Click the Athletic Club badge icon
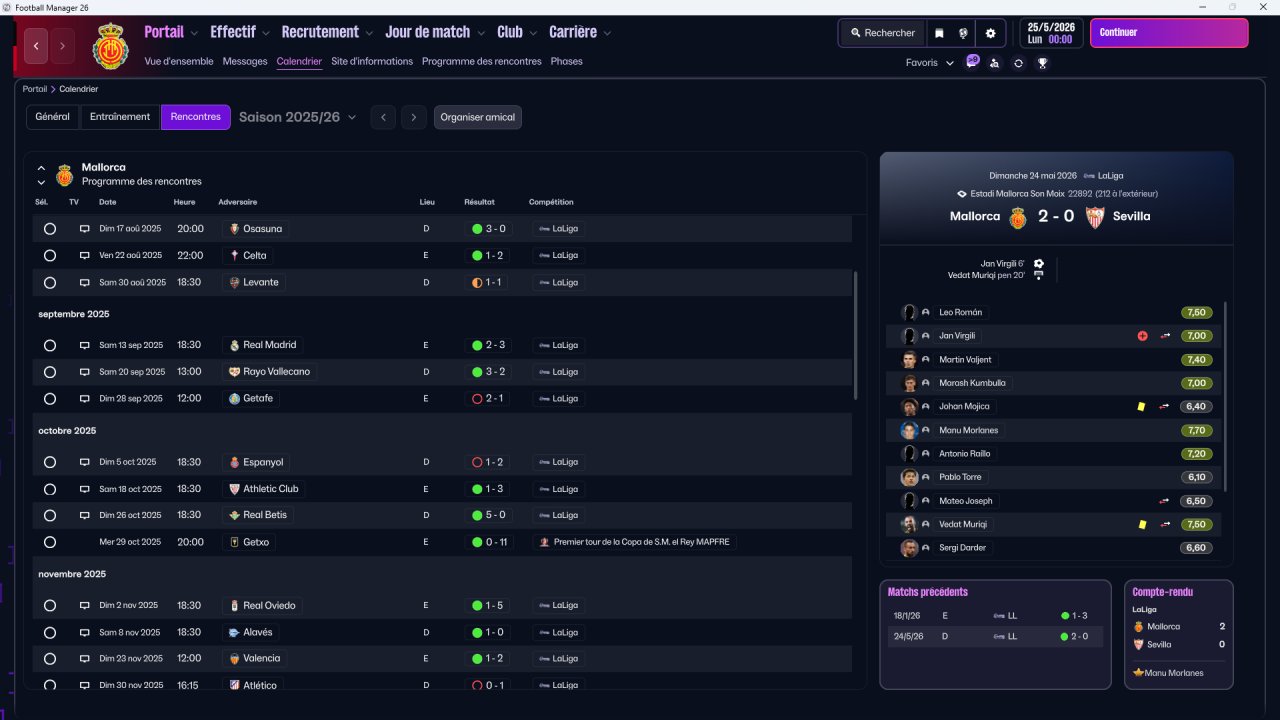 point(234,489)
